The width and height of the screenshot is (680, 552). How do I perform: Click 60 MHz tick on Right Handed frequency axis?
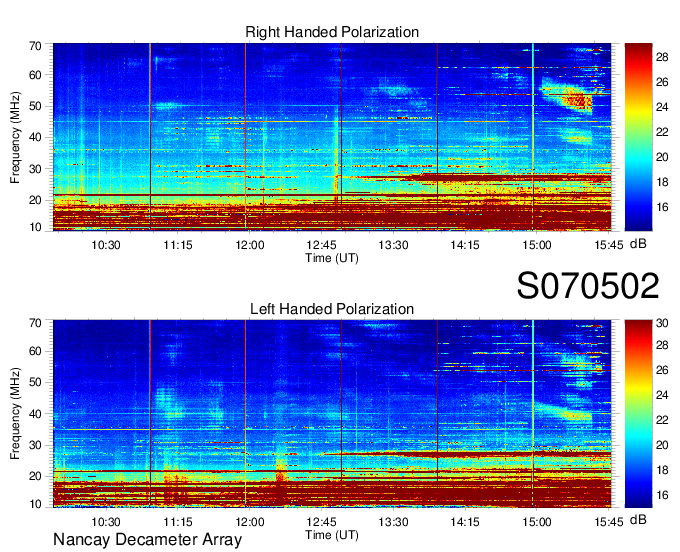[35, 75]
